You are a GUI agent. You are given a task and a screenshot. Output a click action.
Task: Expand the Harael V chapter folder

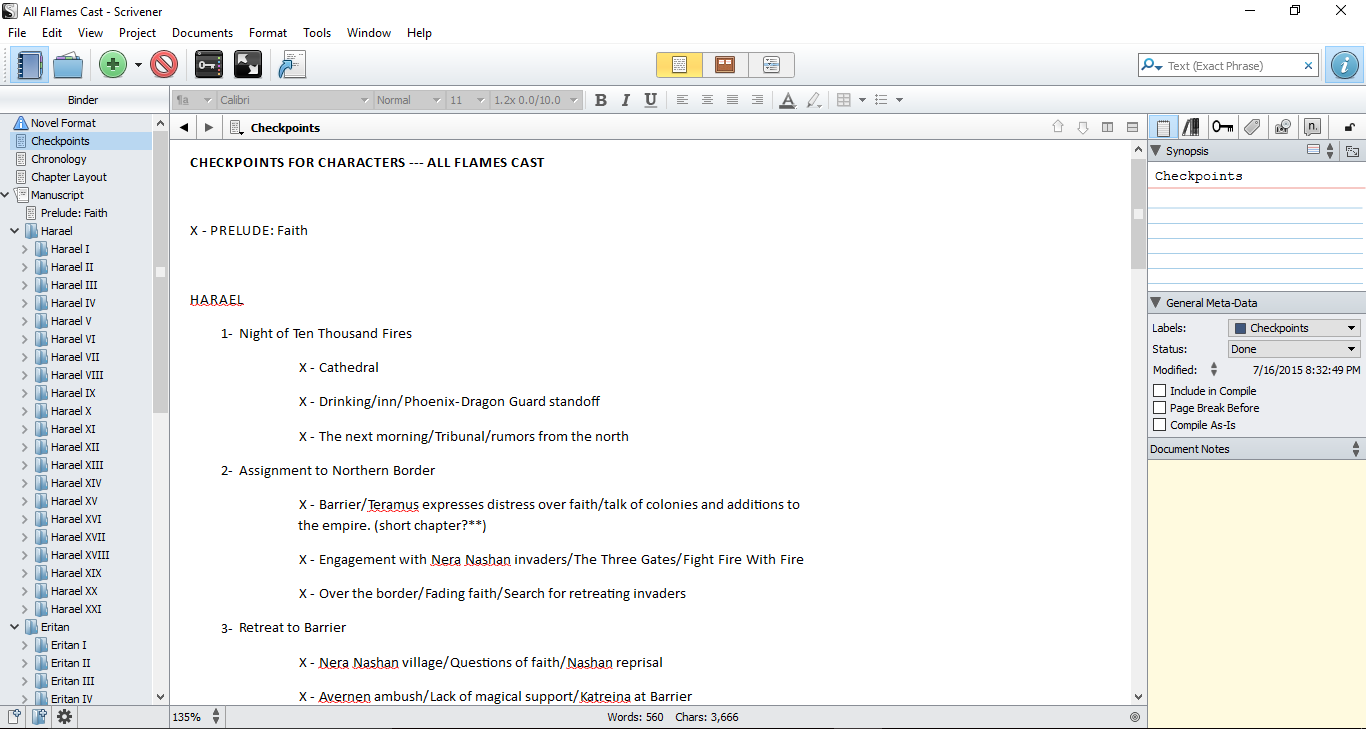click(25, 321)
